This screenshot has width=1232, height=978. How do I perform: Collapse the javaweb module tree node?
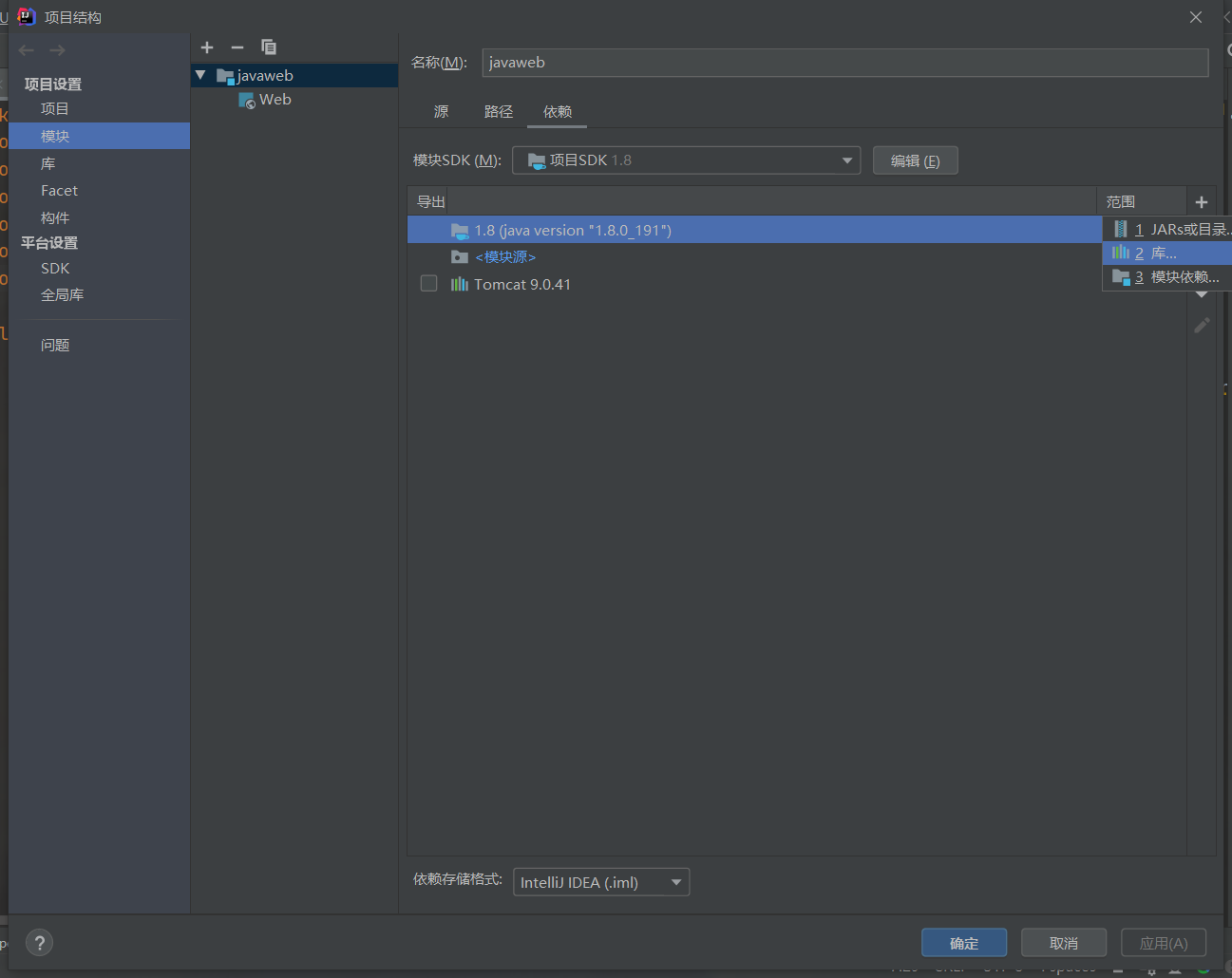coord(200,75)
